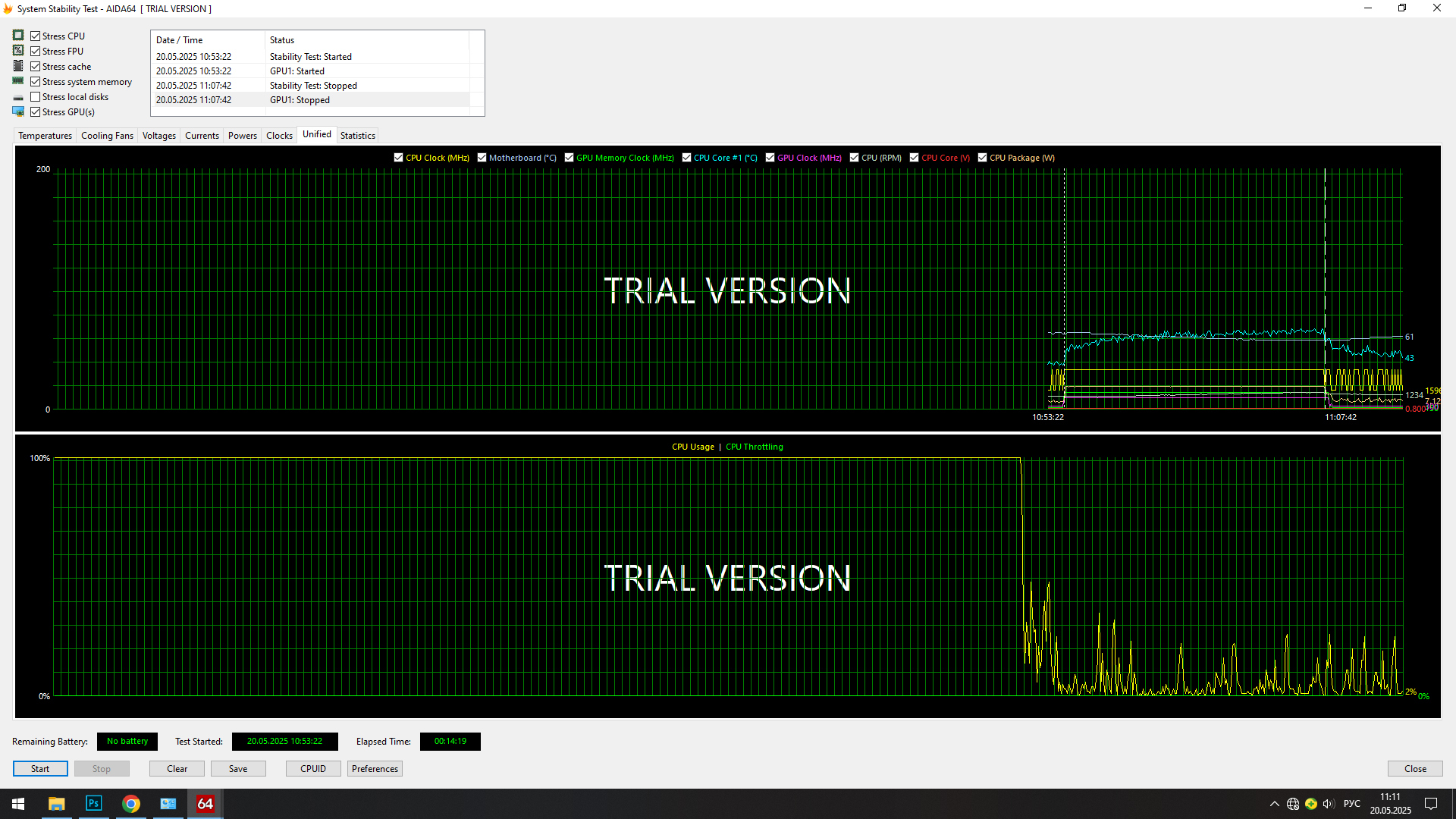Click the Stress GPU monitor icon
The width and height of the screenshot is (1456, 819).
tap(18, 111)
